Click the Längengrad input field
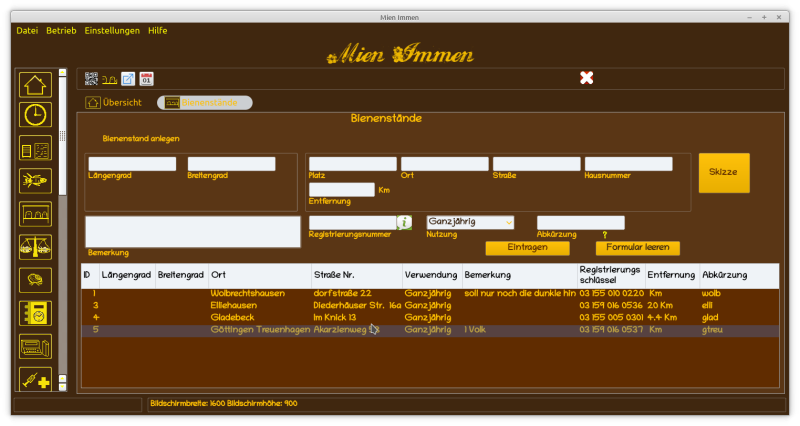Image resolution: width=800 pixels, height=426 pixels. coord(132,164)
